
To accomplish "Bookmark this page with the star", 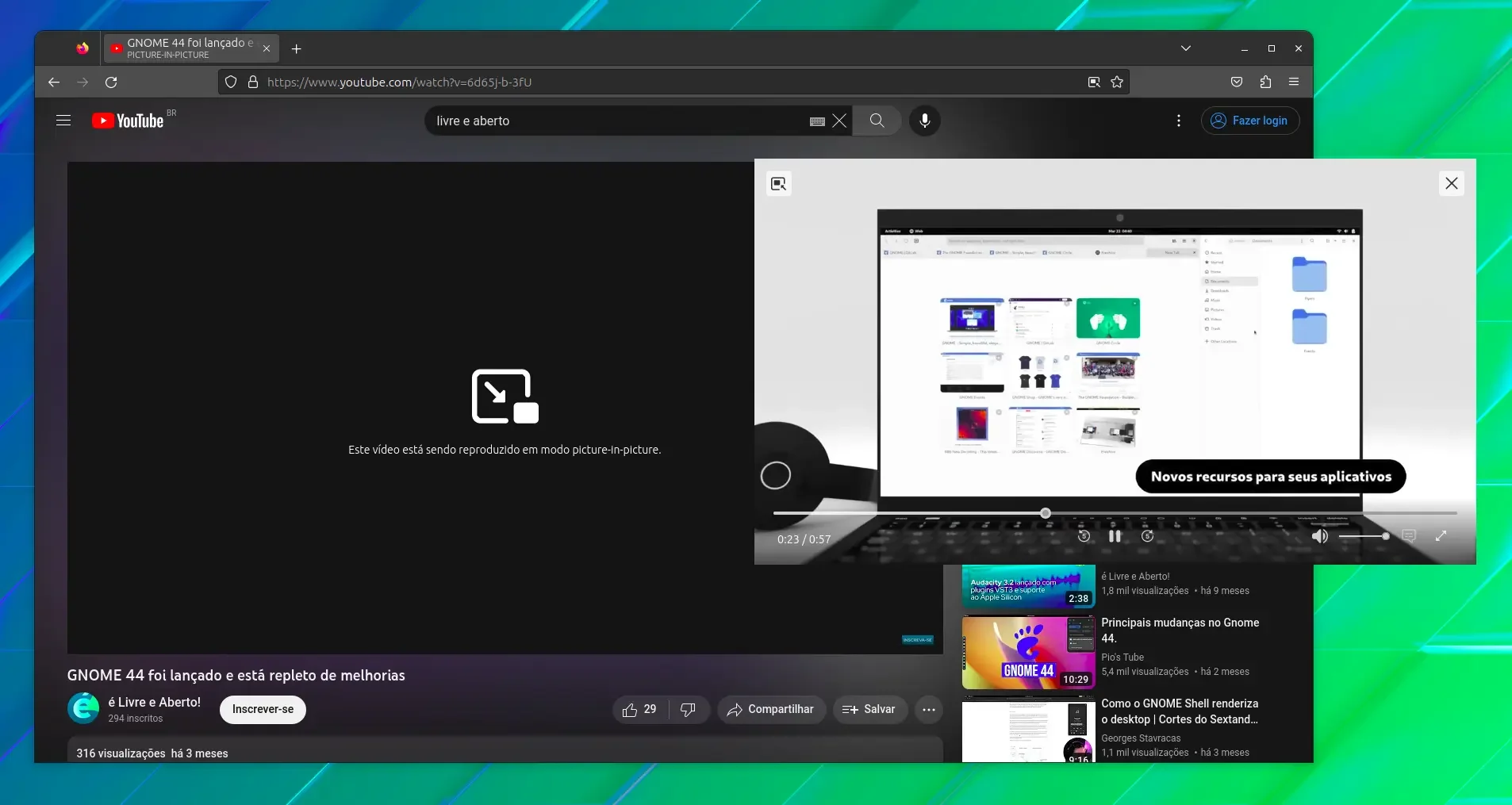I will pos(1117,82).
